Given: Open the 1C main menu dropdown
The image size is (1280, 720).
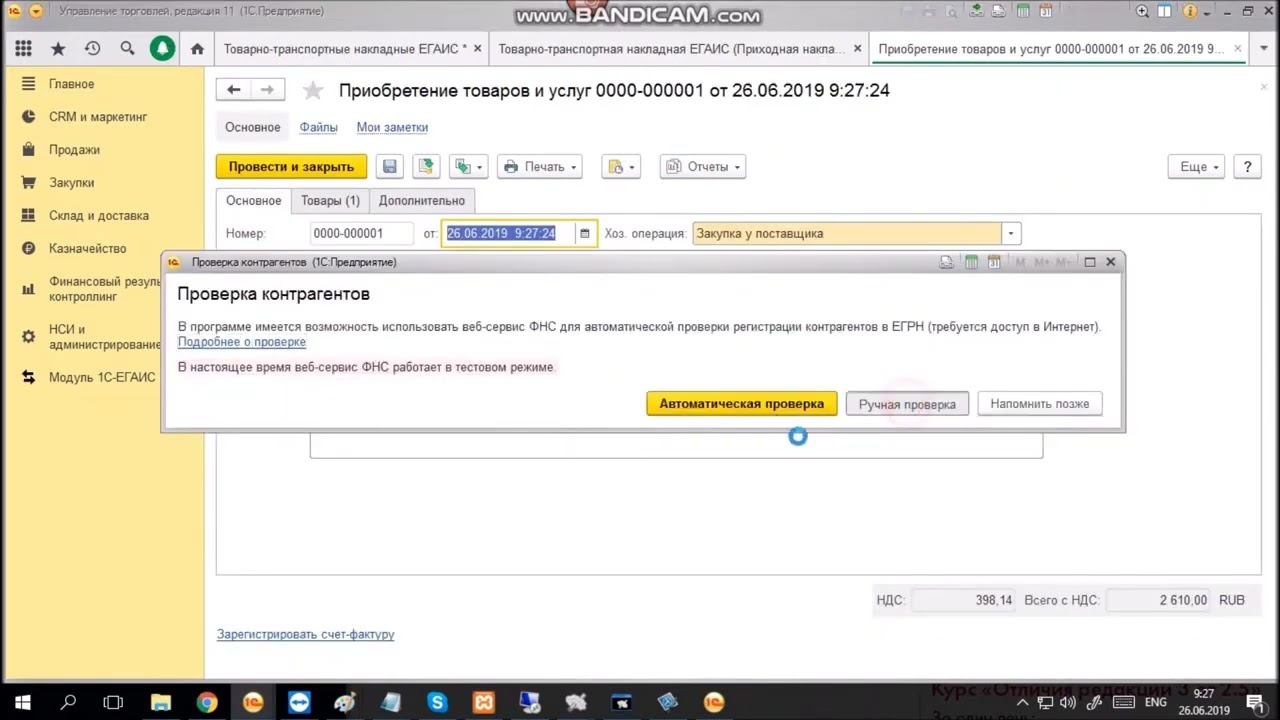Looking at the screenshot, I should [37, 12].
